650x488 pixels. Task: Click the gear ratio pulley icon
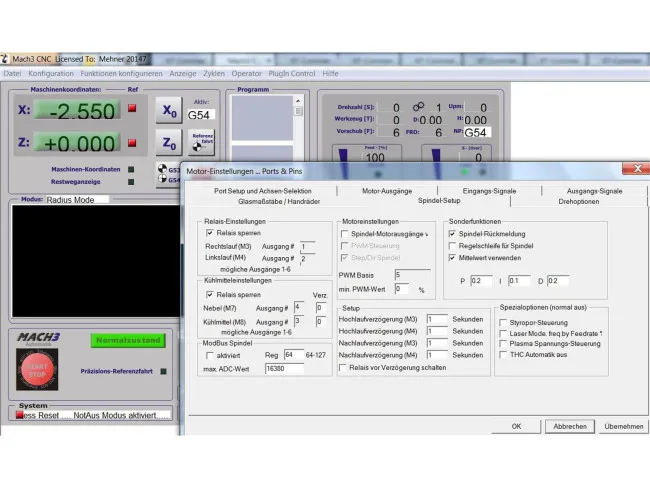coord(418,107)
